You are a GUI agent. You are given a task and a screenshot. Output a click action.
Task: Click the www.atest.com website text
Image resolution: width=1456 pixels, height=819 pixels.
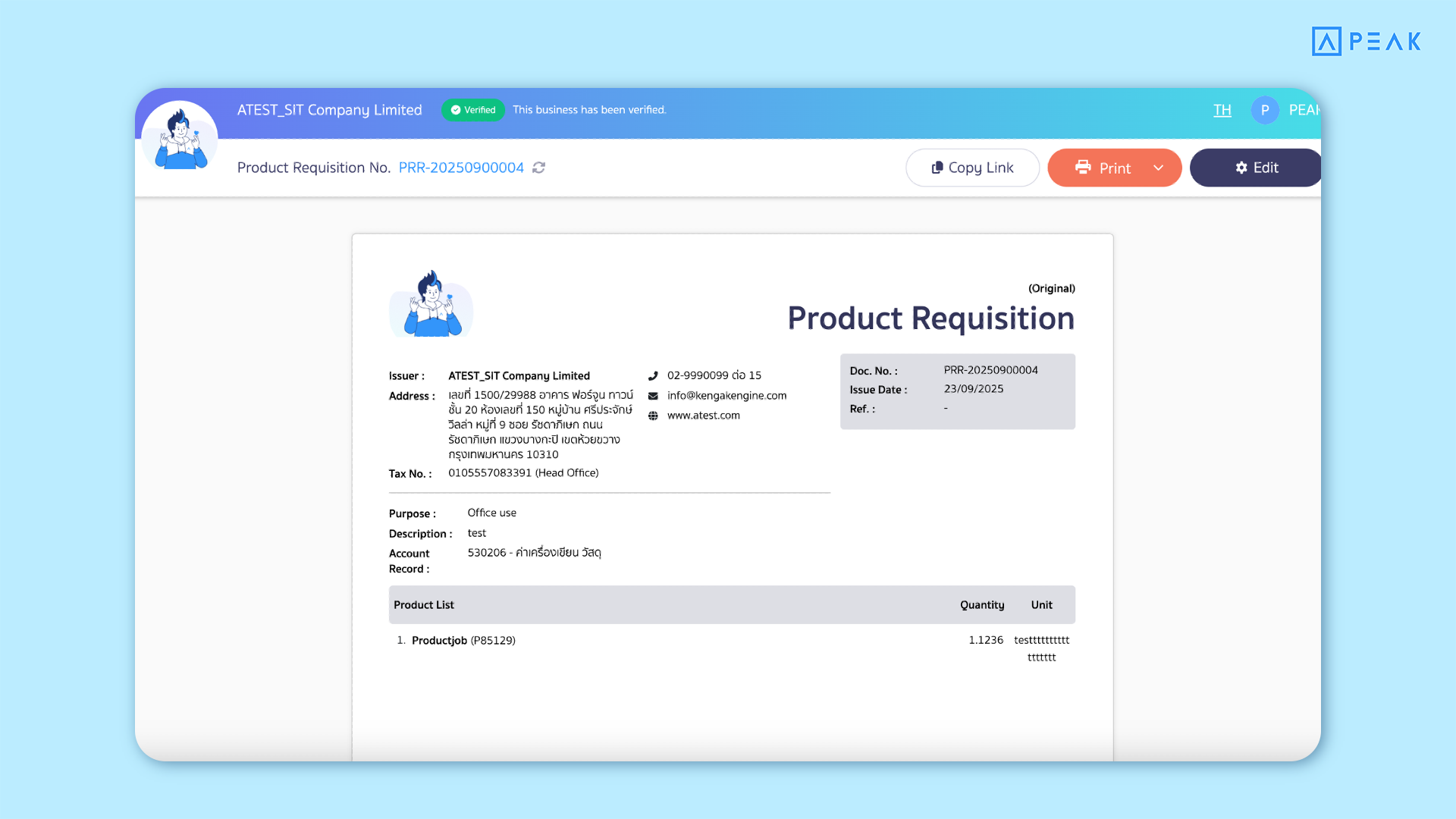703,416
